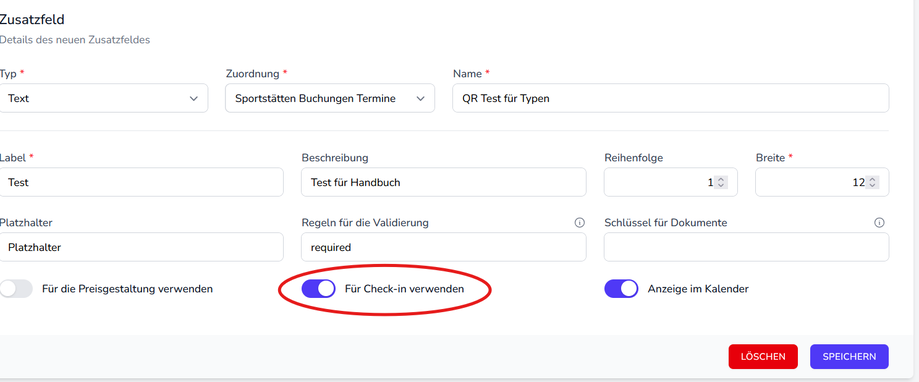Click the Anzeige im Kalender label text

click(698, 289)
